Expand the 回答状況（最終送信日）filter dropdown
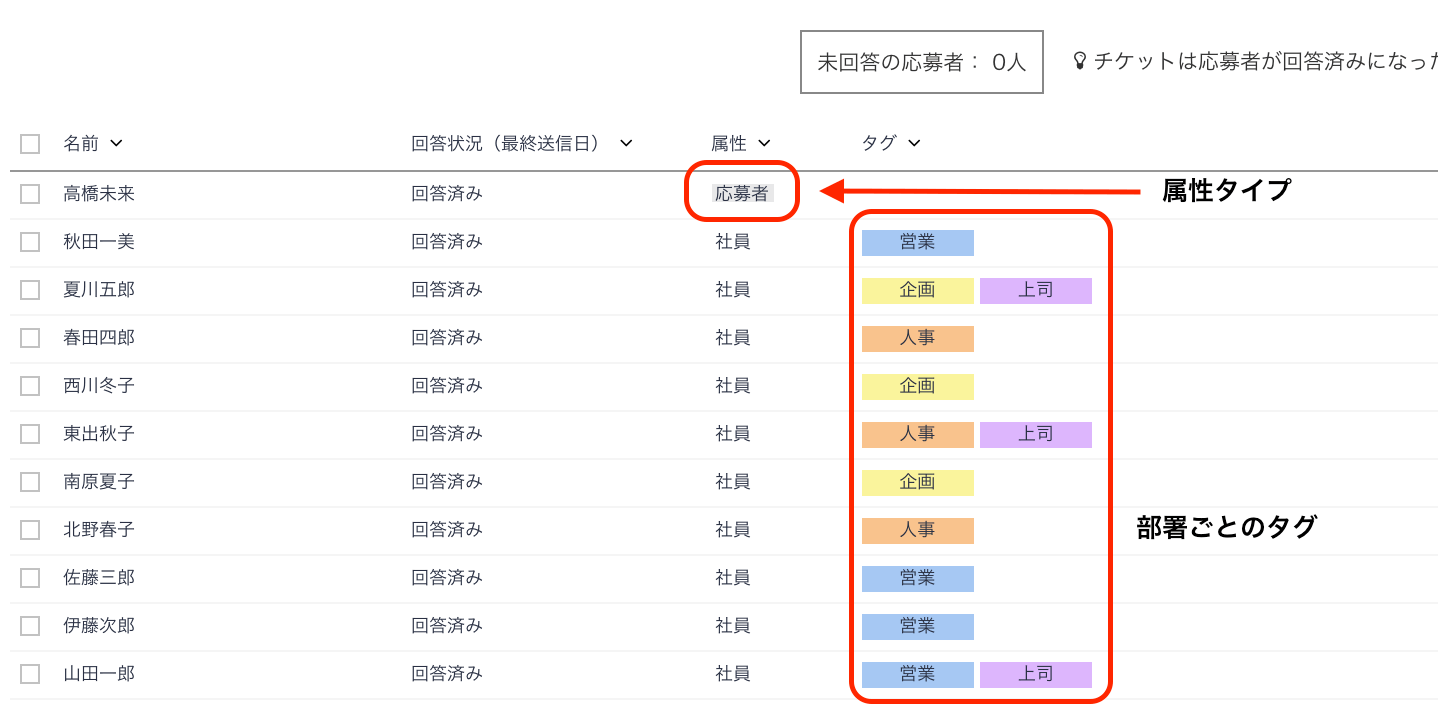This screenshot has height=716, width=1438. (x=626, y=143)
